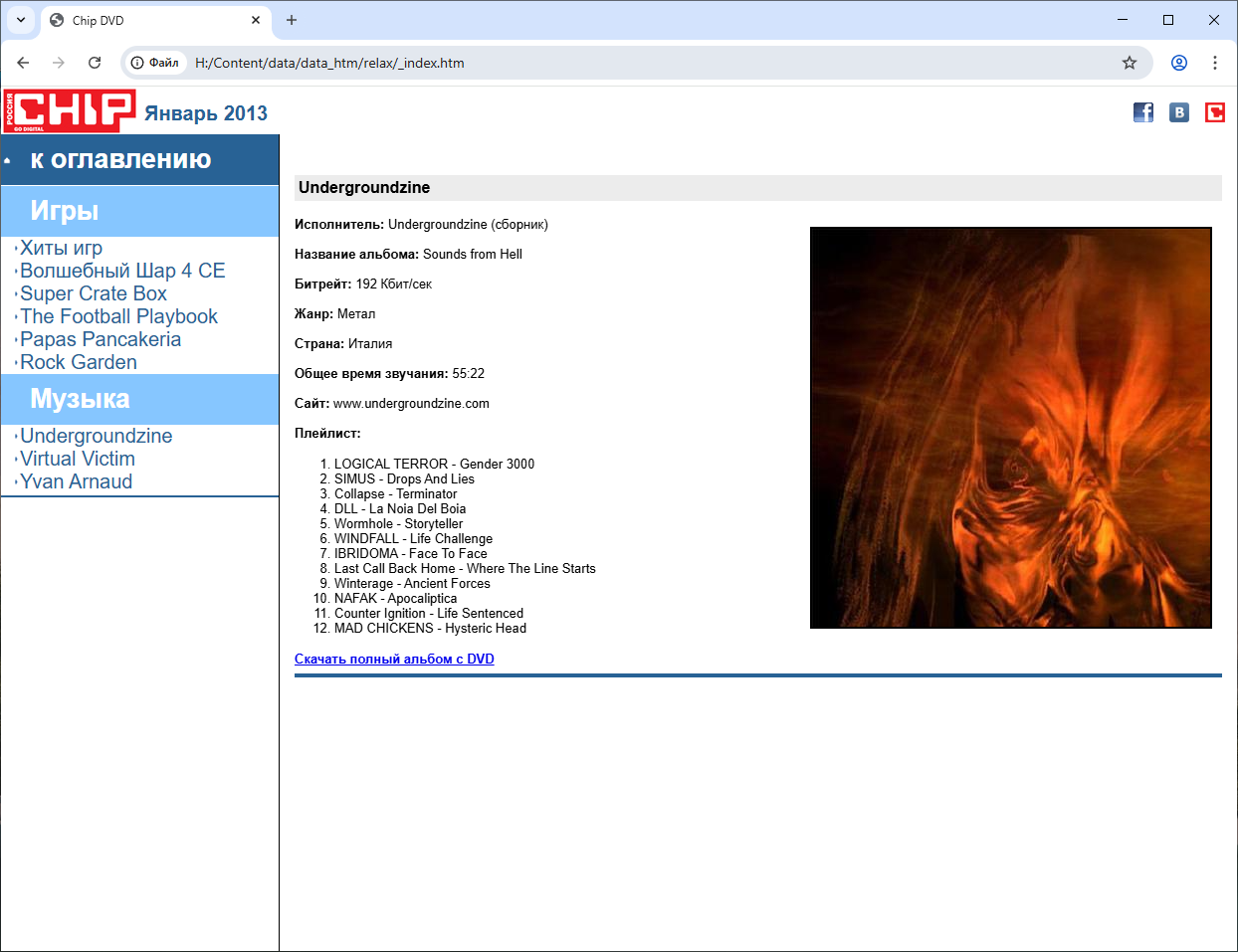Click track IBRIDOMA - Face To Face
This screenshot has height=952, width=1238.
411,553
